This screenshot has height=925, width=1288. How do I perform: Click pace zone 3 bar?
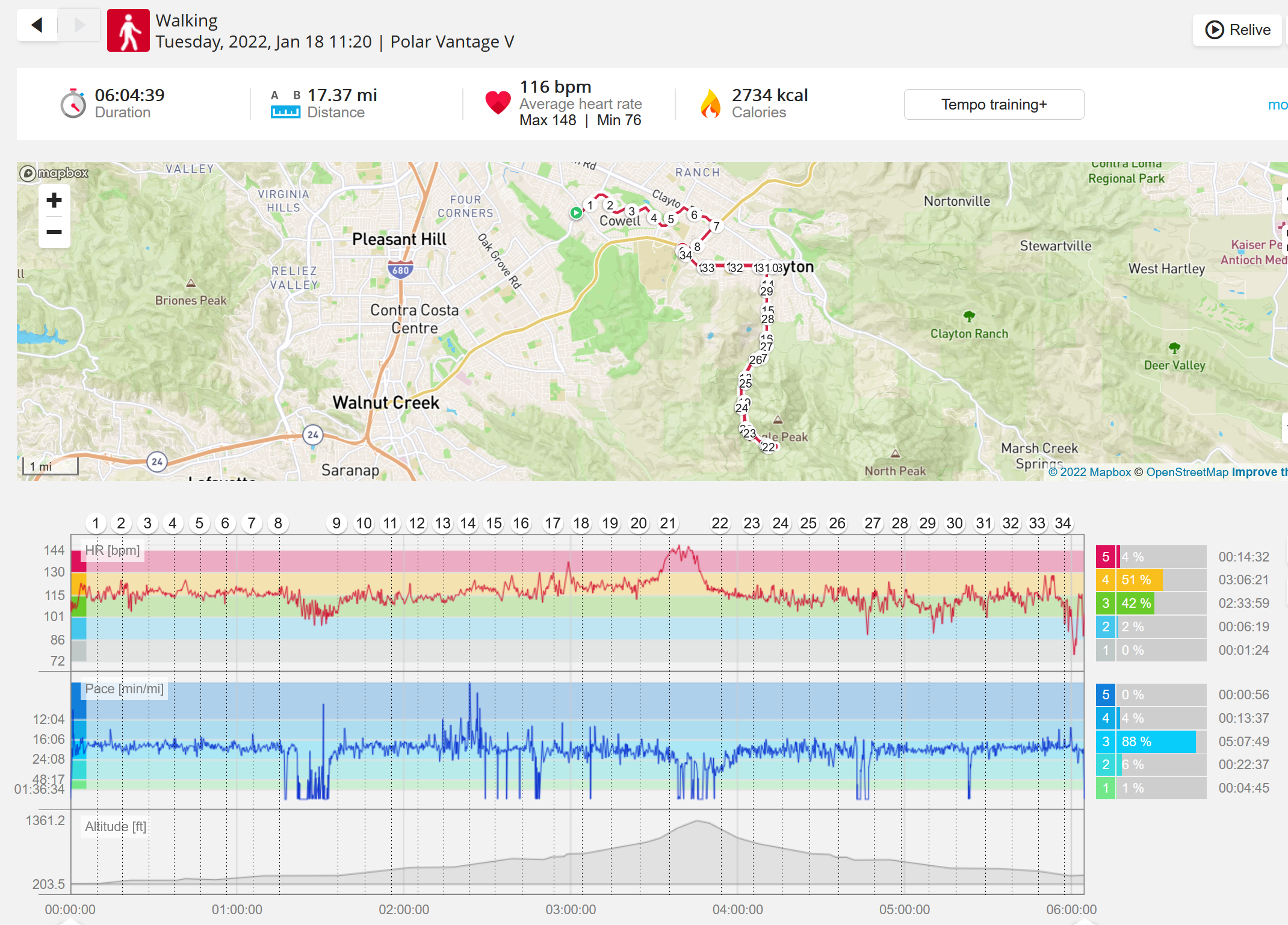(x=1151, y=741)
